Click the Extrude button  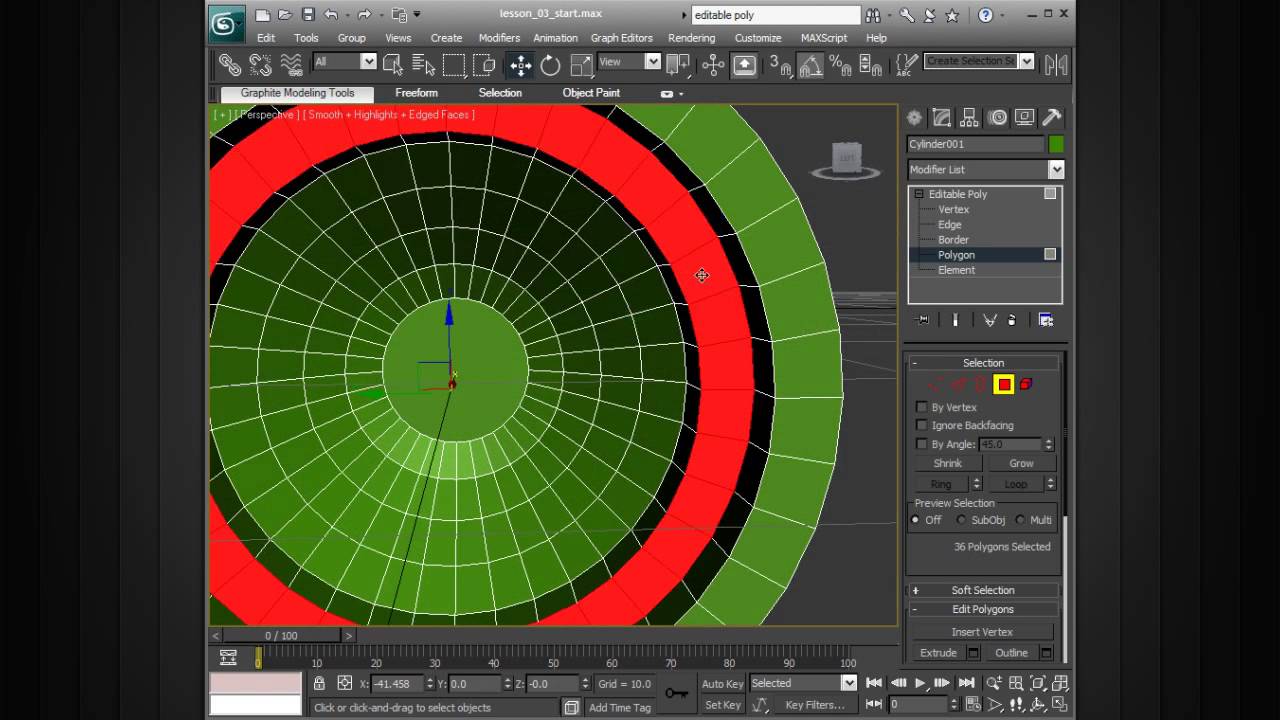[x=938, y=653]
